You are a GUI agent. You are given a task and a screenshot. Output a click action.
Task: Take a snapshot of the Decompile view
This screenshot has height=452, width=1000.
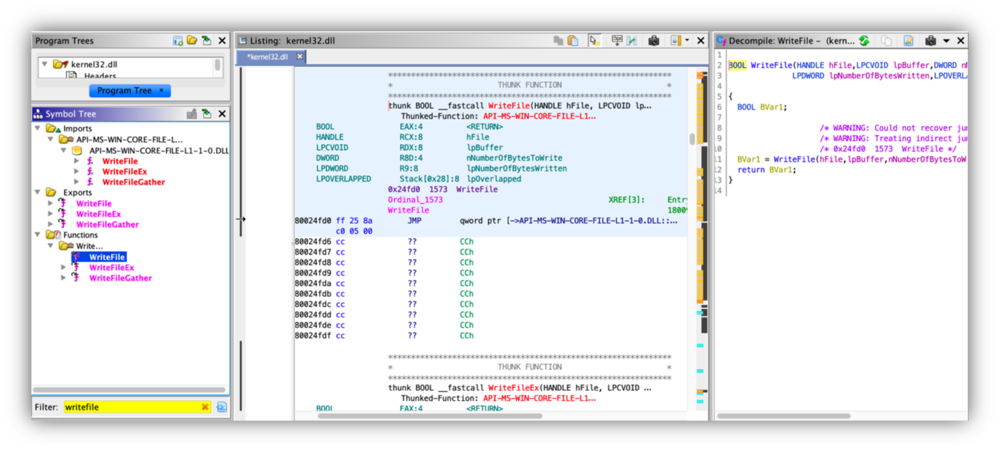(x=930, y=41)
